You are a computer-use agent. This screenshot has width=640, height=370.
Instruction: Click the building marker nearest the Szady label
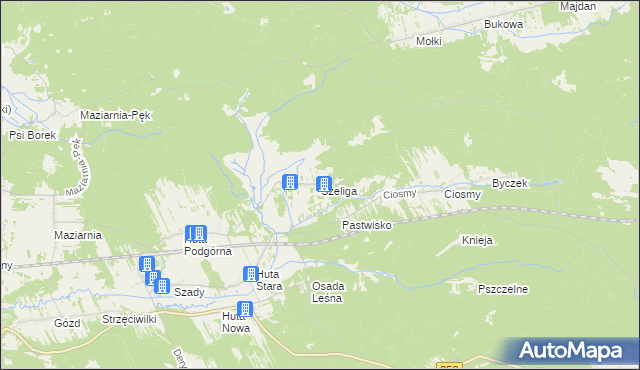162,286
